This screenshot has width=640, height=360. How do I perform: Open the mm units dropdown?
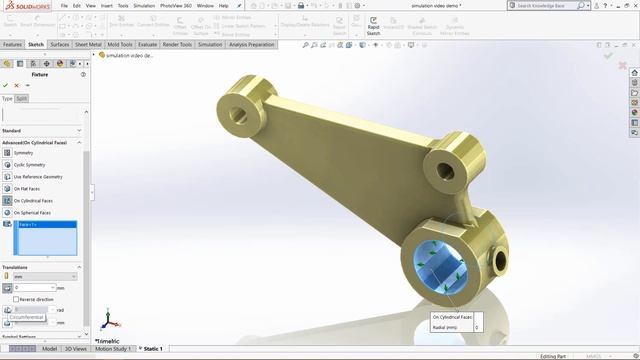pos(45,276)
